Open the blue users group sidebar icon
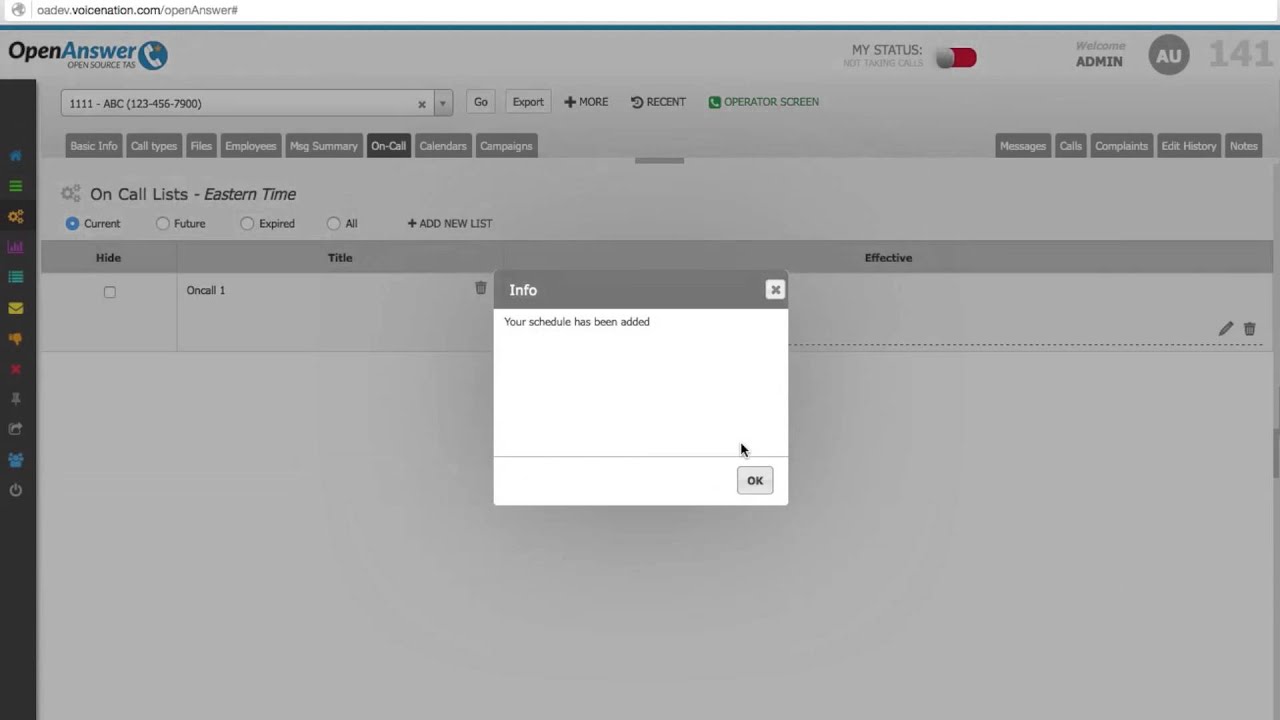The image size is (1280, 720). coord(15,460)
